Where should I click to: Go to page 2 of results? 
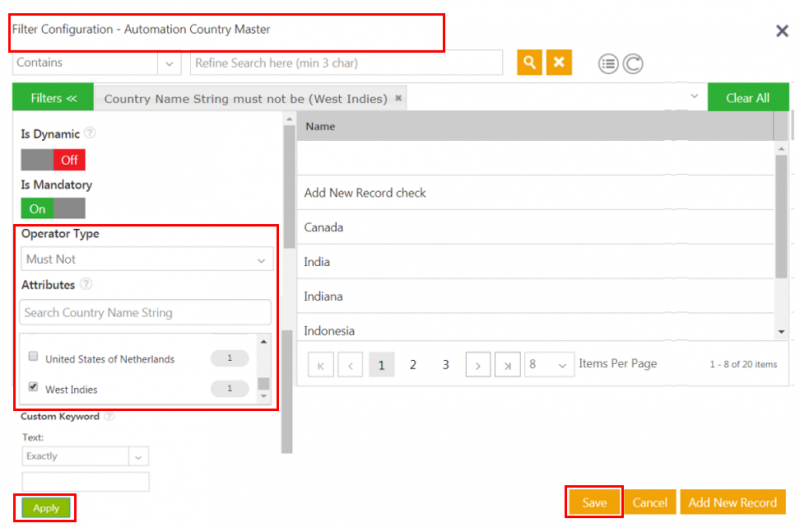click(413, 365)
